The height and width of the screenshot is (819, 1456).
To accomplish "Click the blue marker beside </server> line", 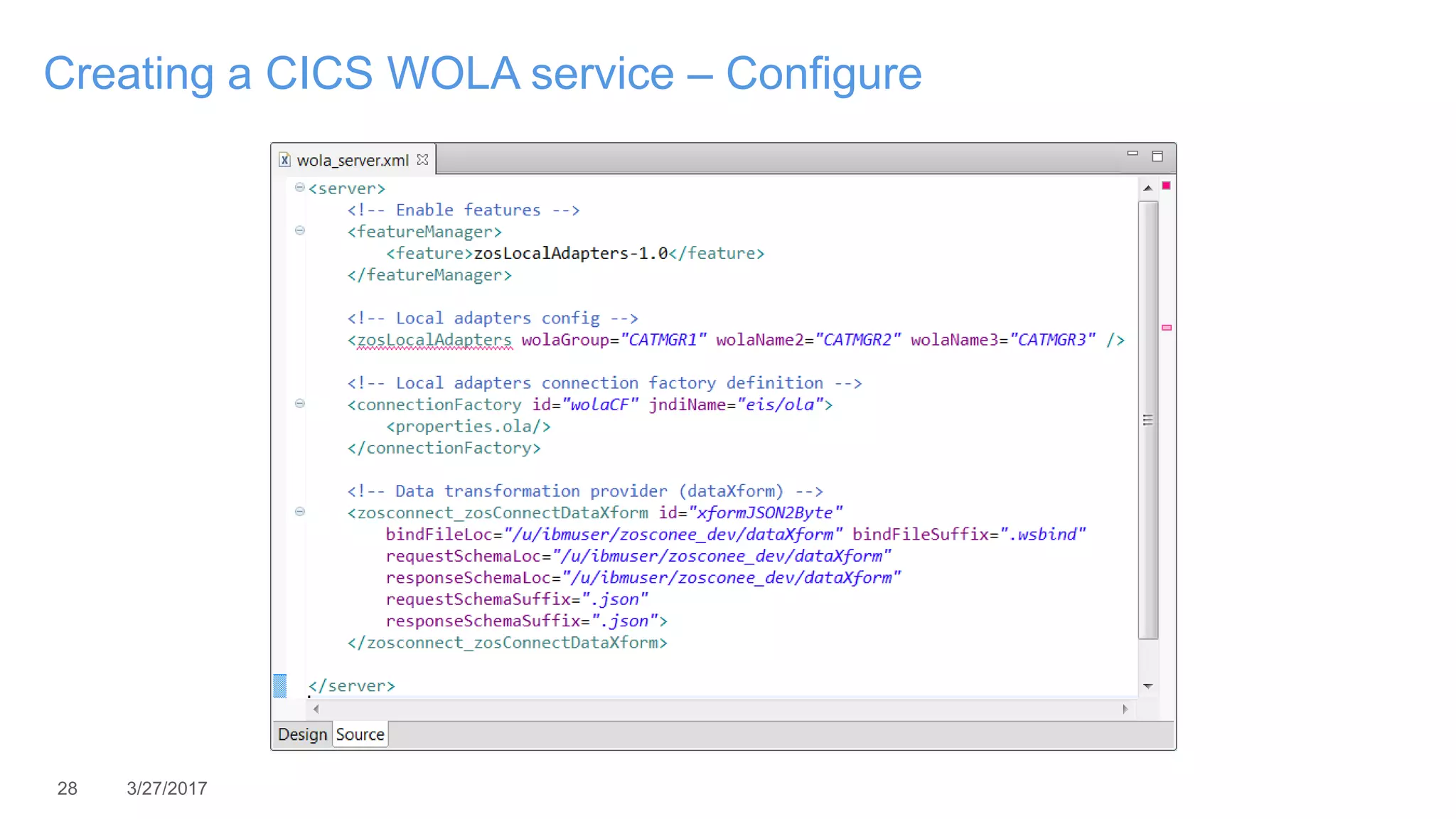I will [280, 686].
